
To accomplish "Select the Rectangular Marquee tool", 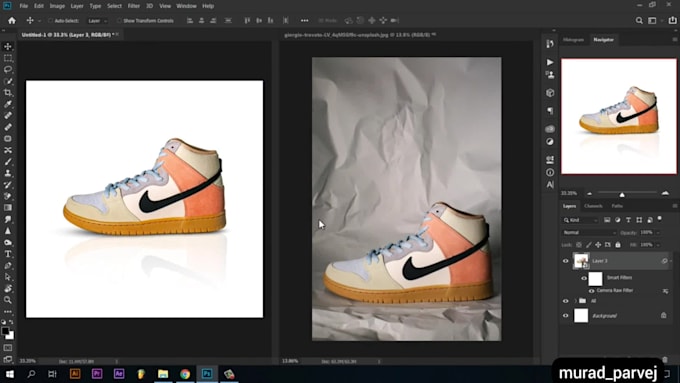I will [x=8, y=58].
